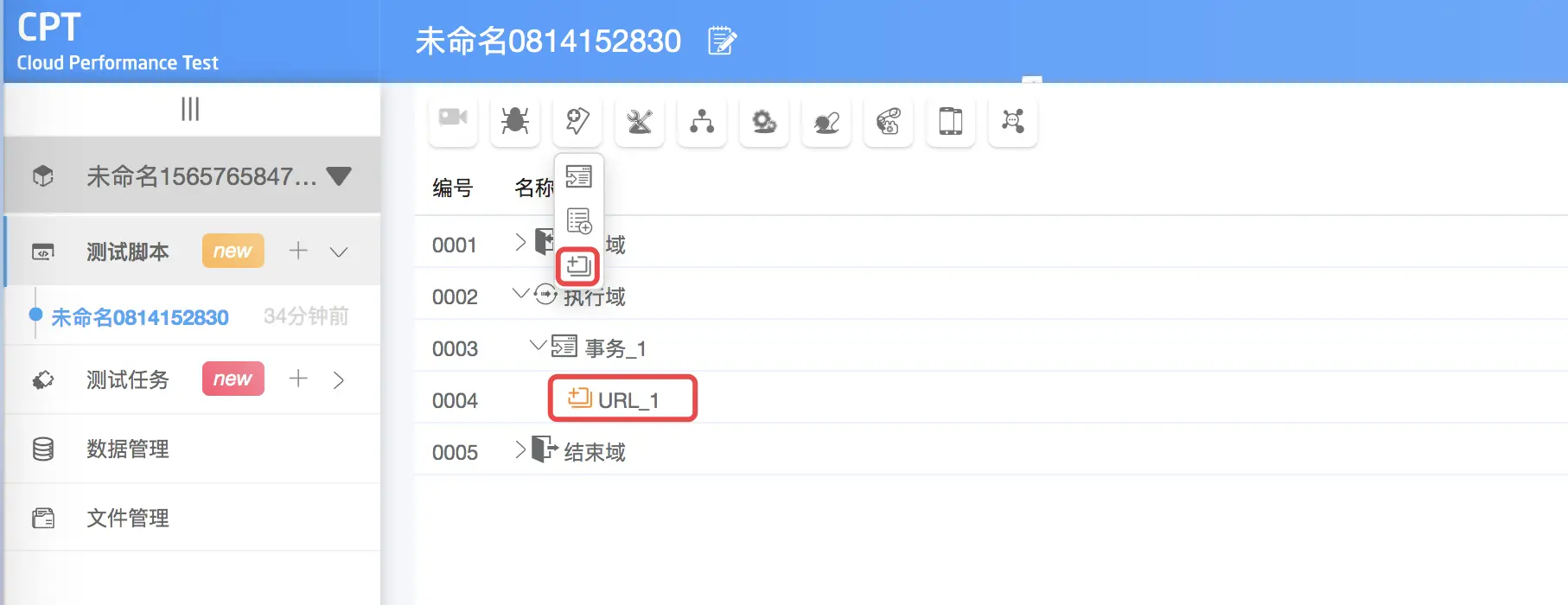Collapse the 测试脚本 section chevron
The width and height of the screenshot is (1568, 605).
(339, 252)
